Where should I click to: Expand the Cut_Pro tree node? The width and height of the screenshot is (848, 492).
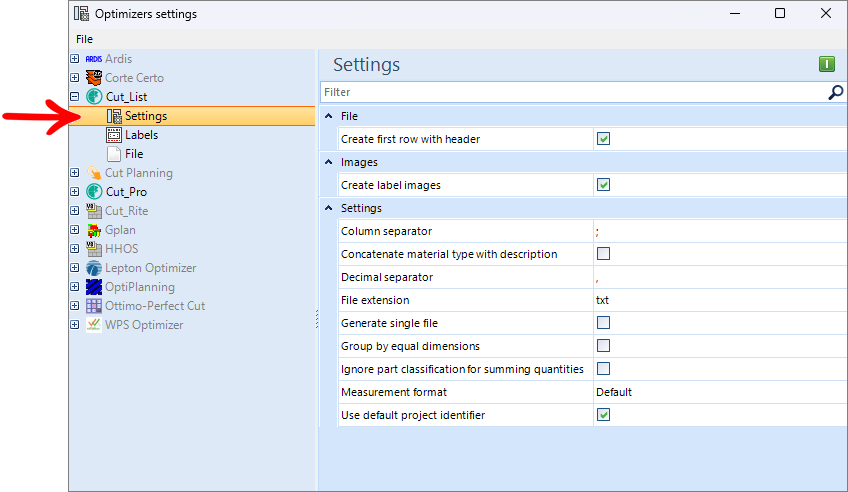[75, 191]
